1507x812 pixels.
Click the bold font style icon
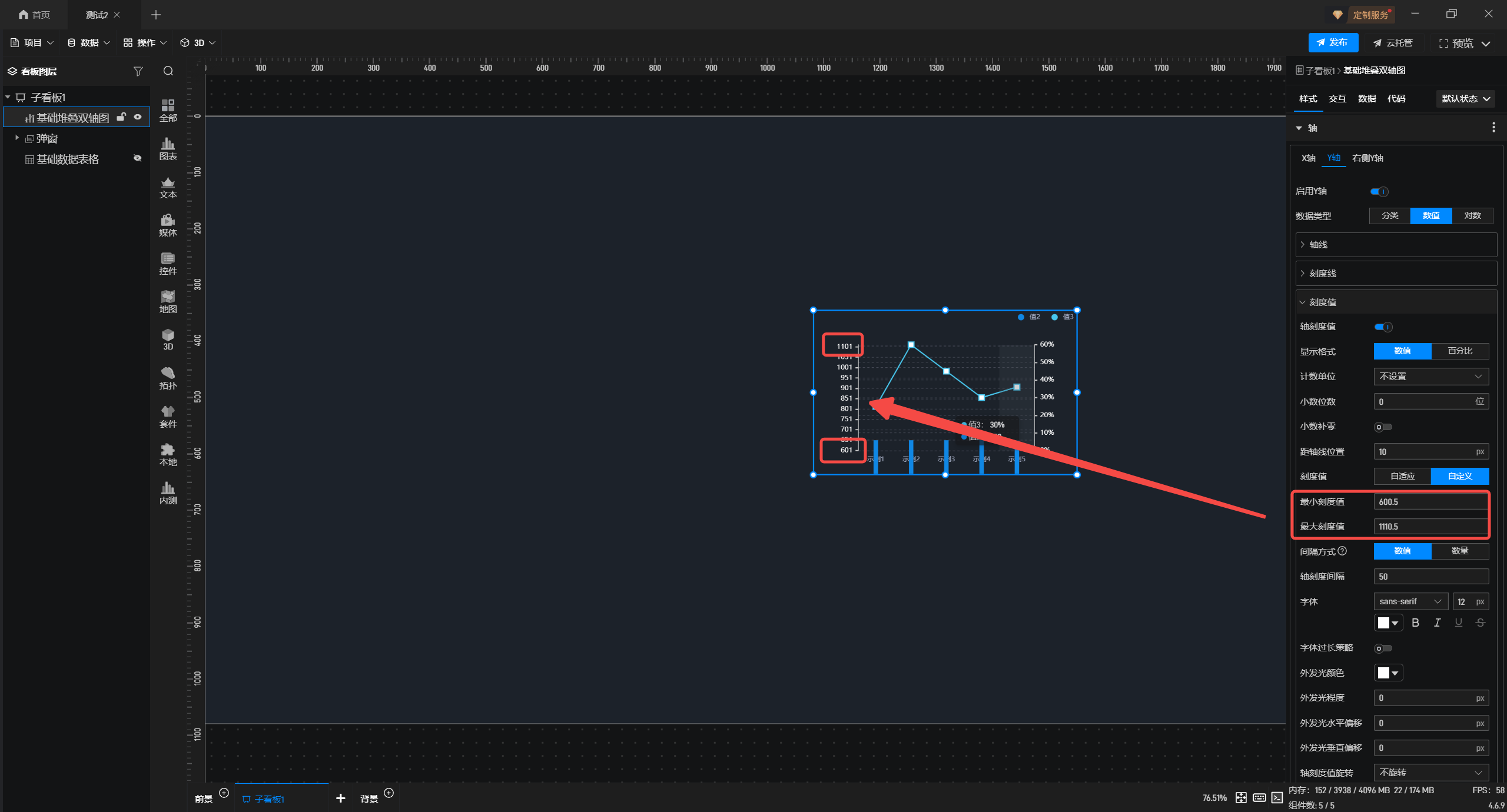pos(1415,623)
